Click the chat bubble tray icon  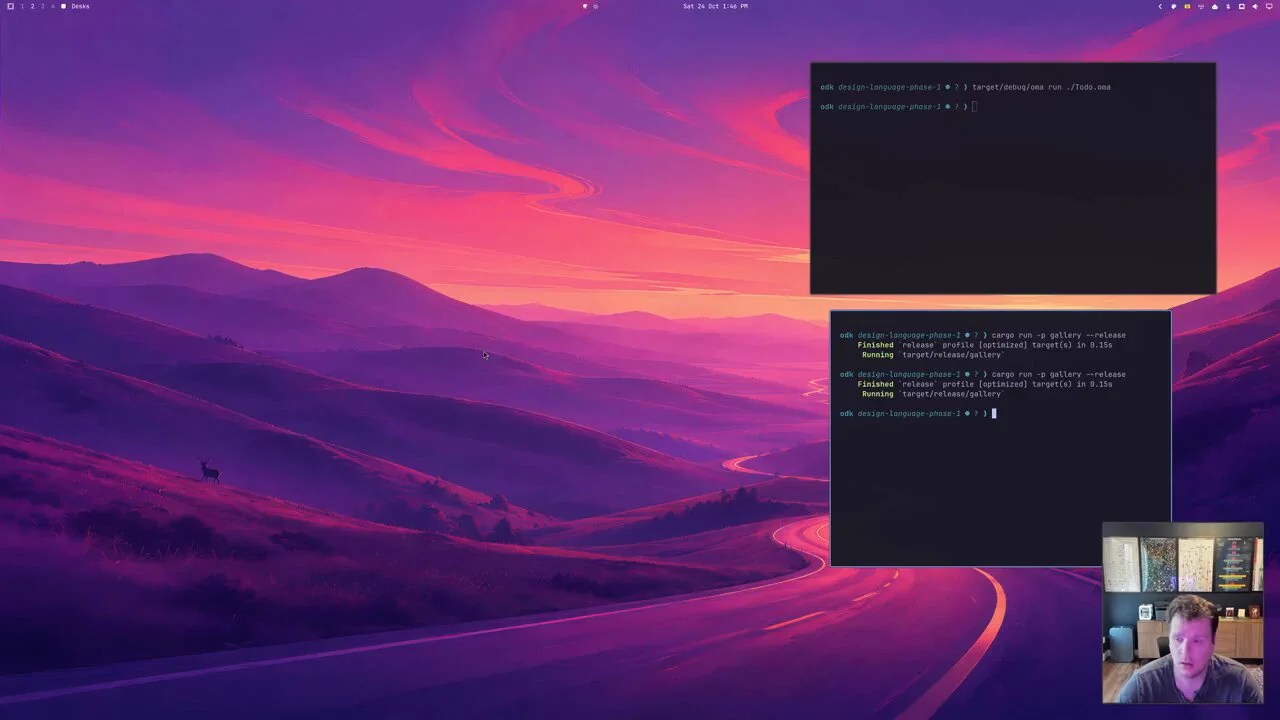(x=1174, y=6)
